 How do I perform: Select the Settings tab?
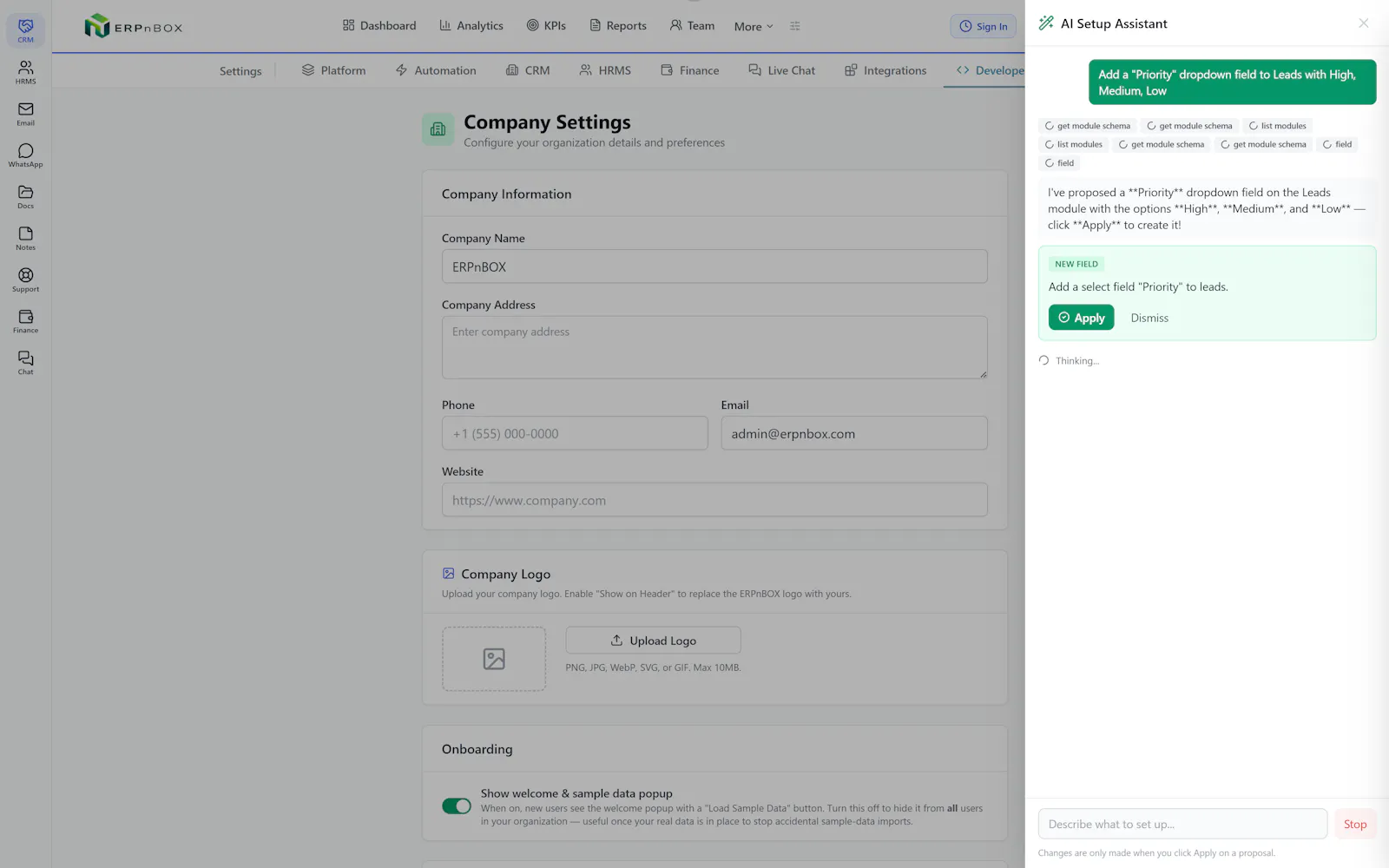click(x=240, y=71)
